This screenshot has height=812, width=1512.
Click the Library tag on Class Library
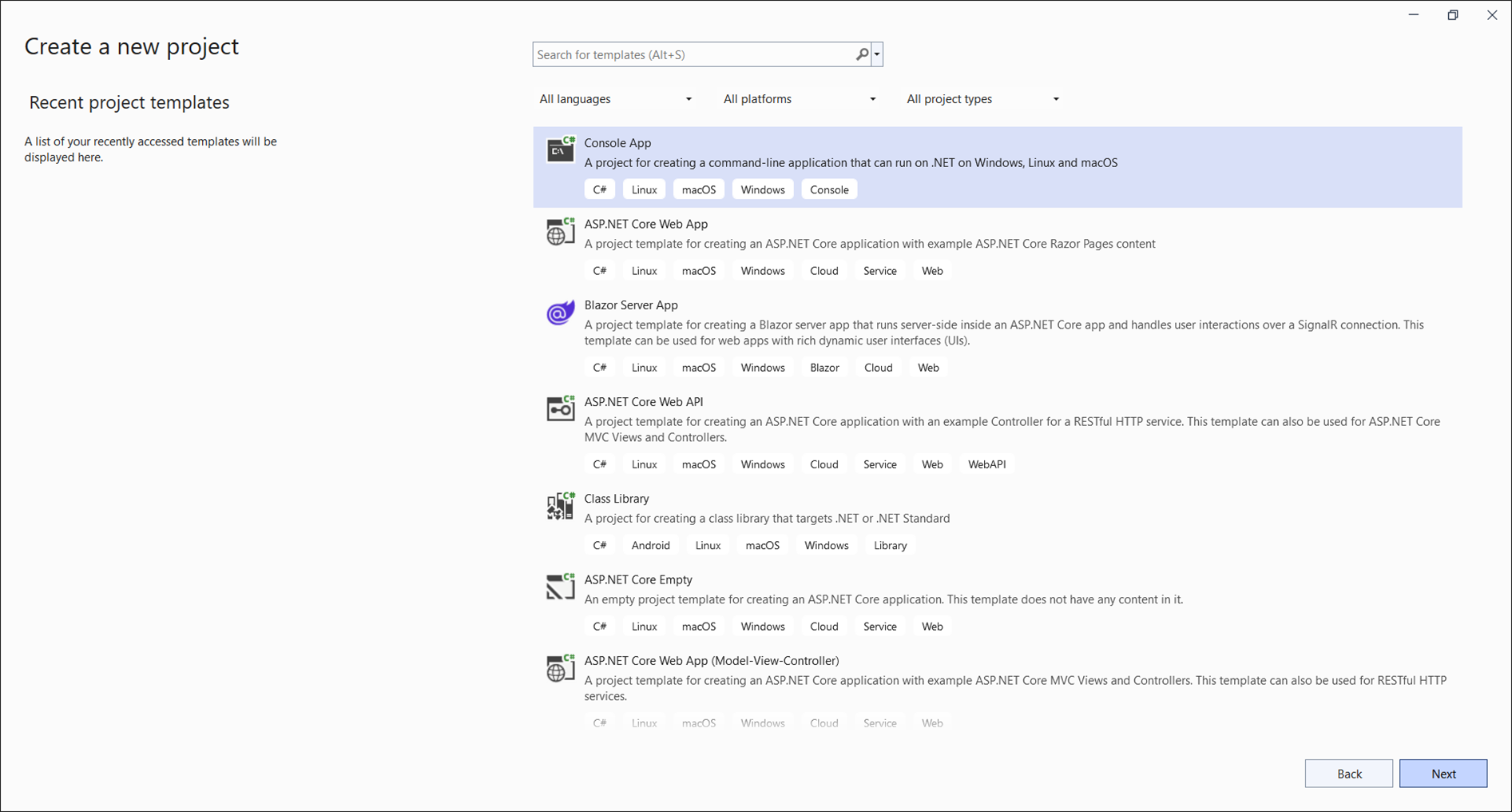(890, 545)
